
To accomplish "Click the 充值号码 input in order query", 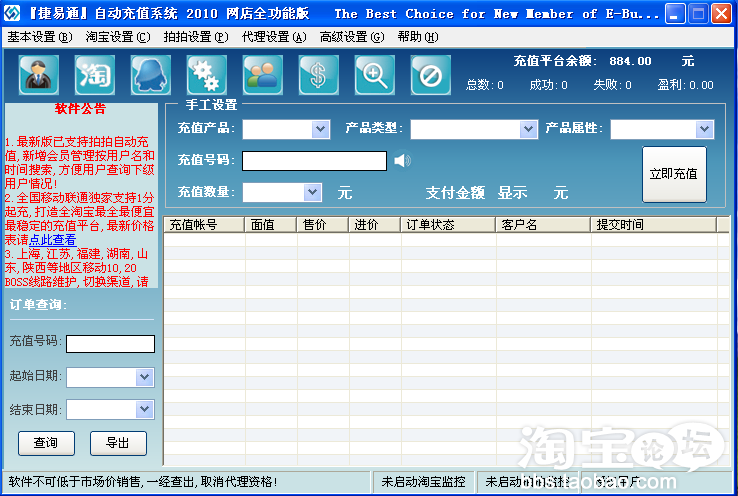I will click(x=110, y=343).
